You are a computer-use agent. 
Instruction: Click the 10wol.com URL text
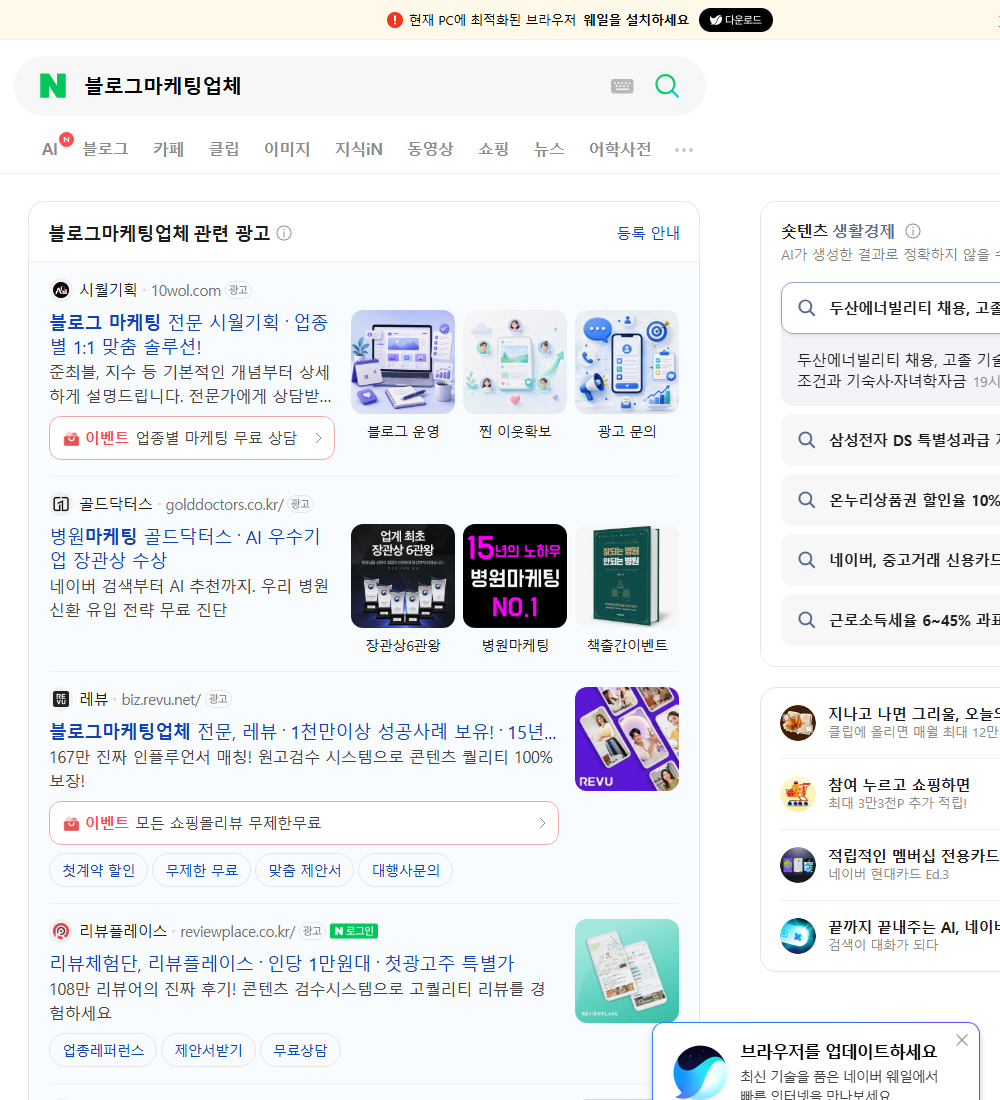click(x=186, y=290)
